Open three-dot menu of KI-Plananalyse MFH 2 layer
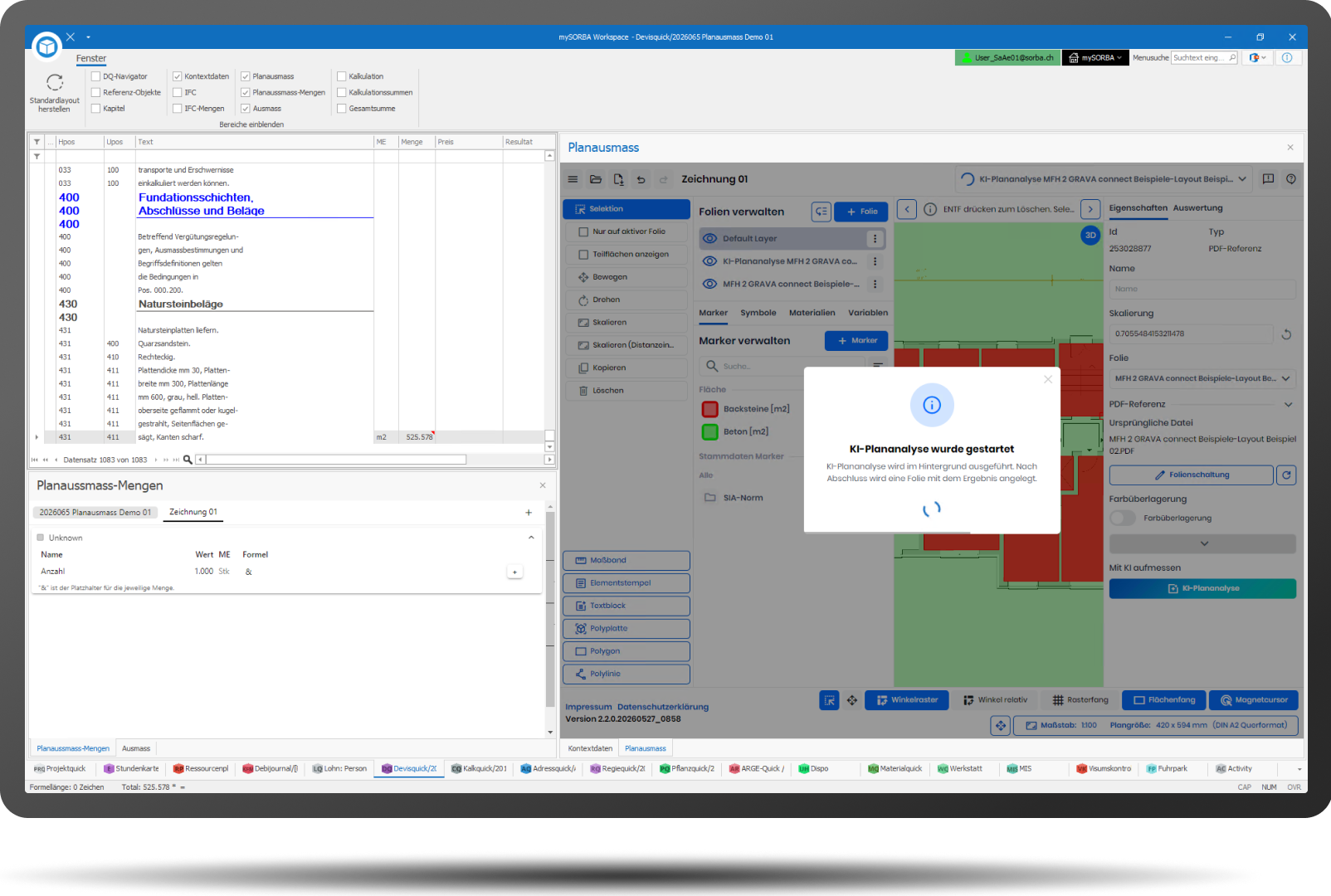Viewport: 1331px width, 896px height. (875, 261)
